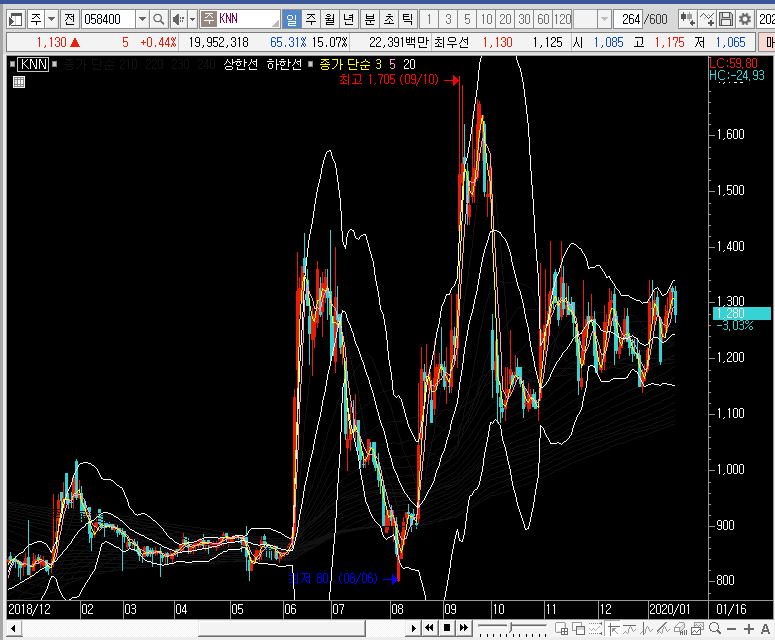Expand the 주 market type dropdown arrow

click(x=51, y=20)
